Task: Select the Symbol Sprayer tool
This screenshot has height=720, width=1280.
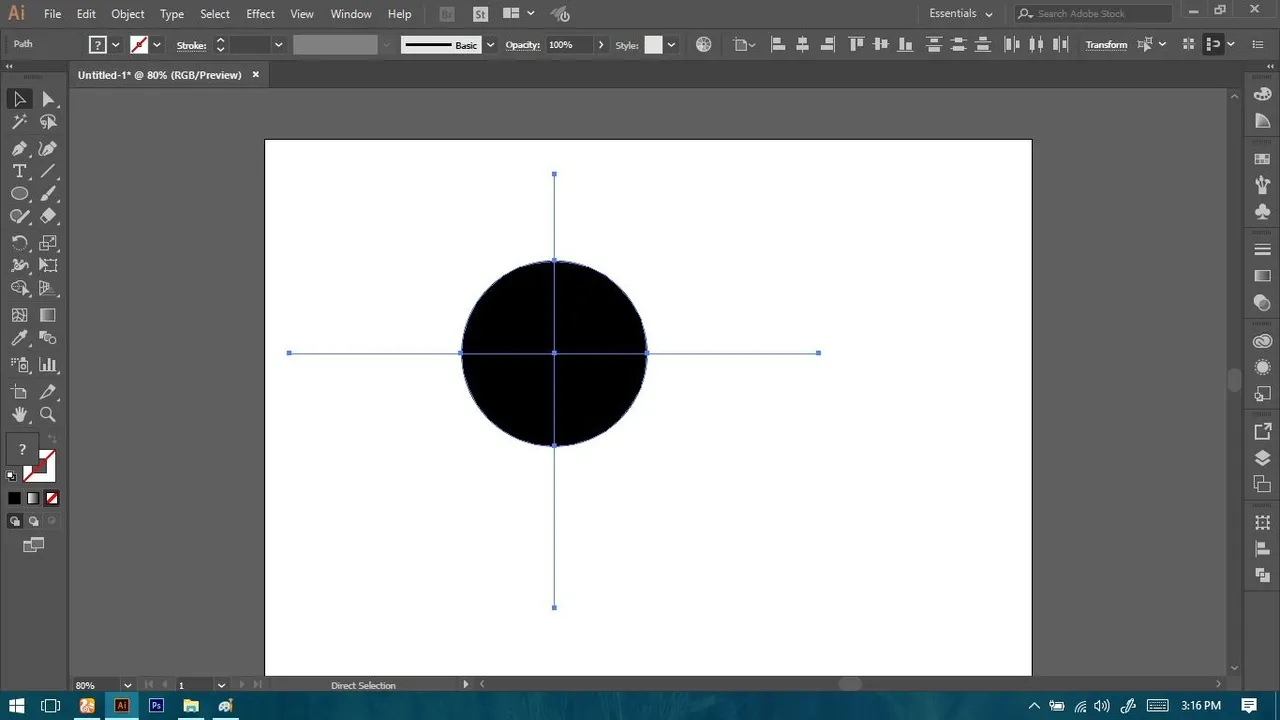Action: 19,365
